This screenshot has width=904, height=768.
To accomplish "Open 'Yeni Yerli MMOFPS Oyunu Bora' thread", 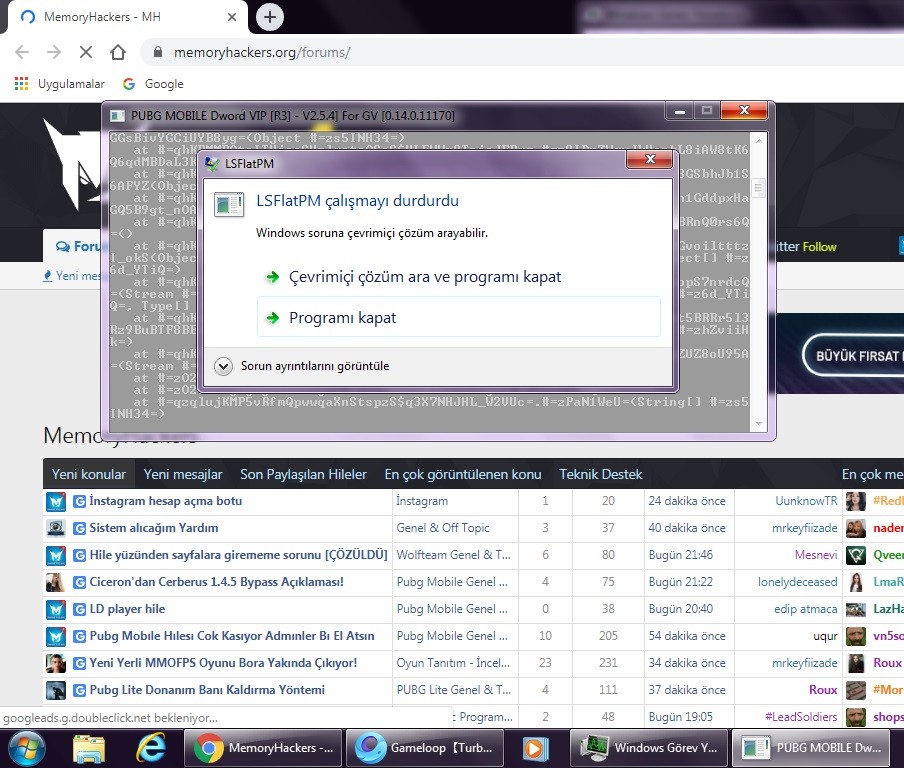I will click(x=223, y=663).
